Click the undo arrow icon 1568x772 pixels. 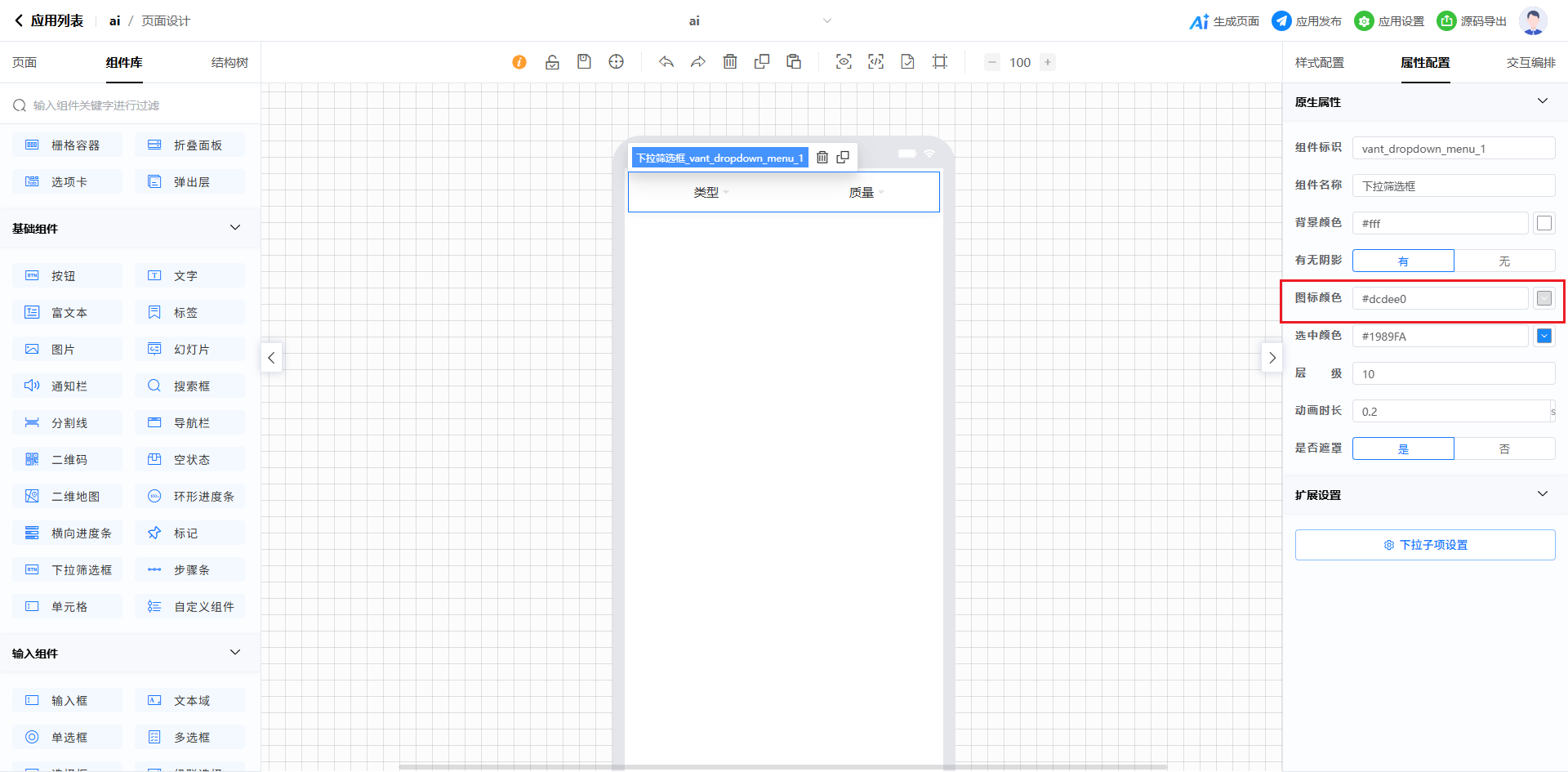[x=666, y=62]
